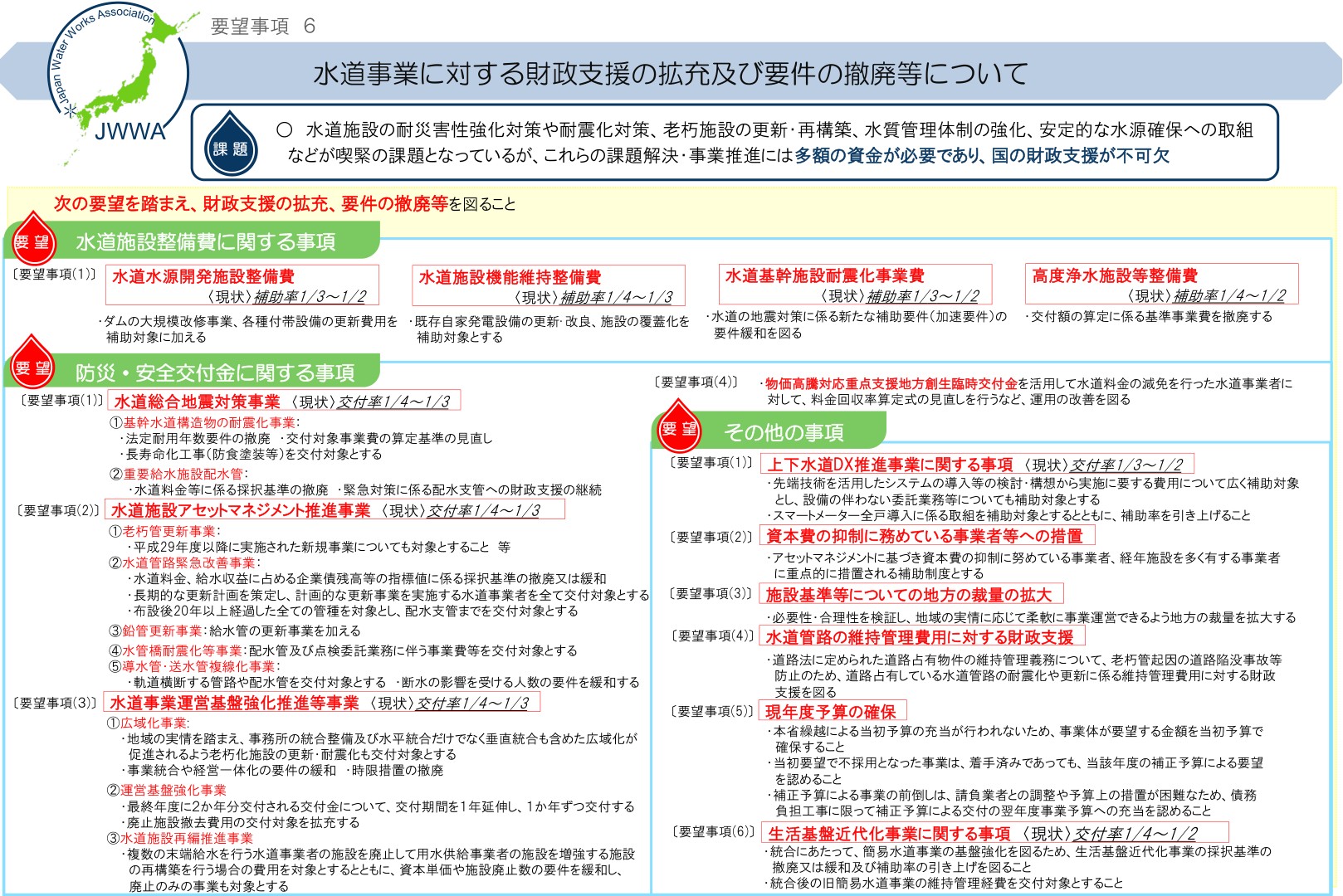Select the 防災・安全交付金に関する事項 green header

[x=215, y=373]
